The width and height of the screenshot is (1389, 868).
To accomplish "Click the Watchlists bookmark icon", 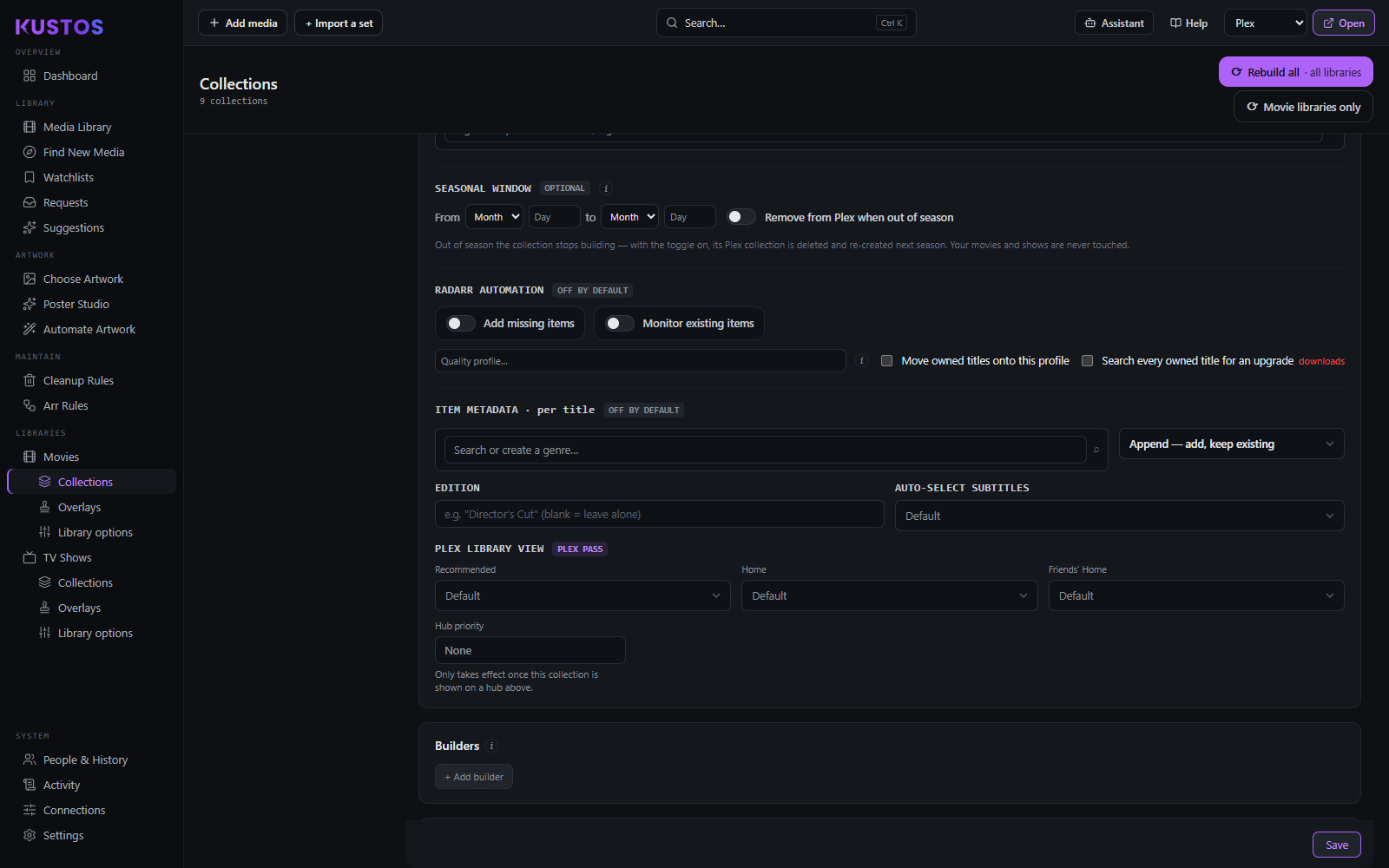I will coord(30,177).
